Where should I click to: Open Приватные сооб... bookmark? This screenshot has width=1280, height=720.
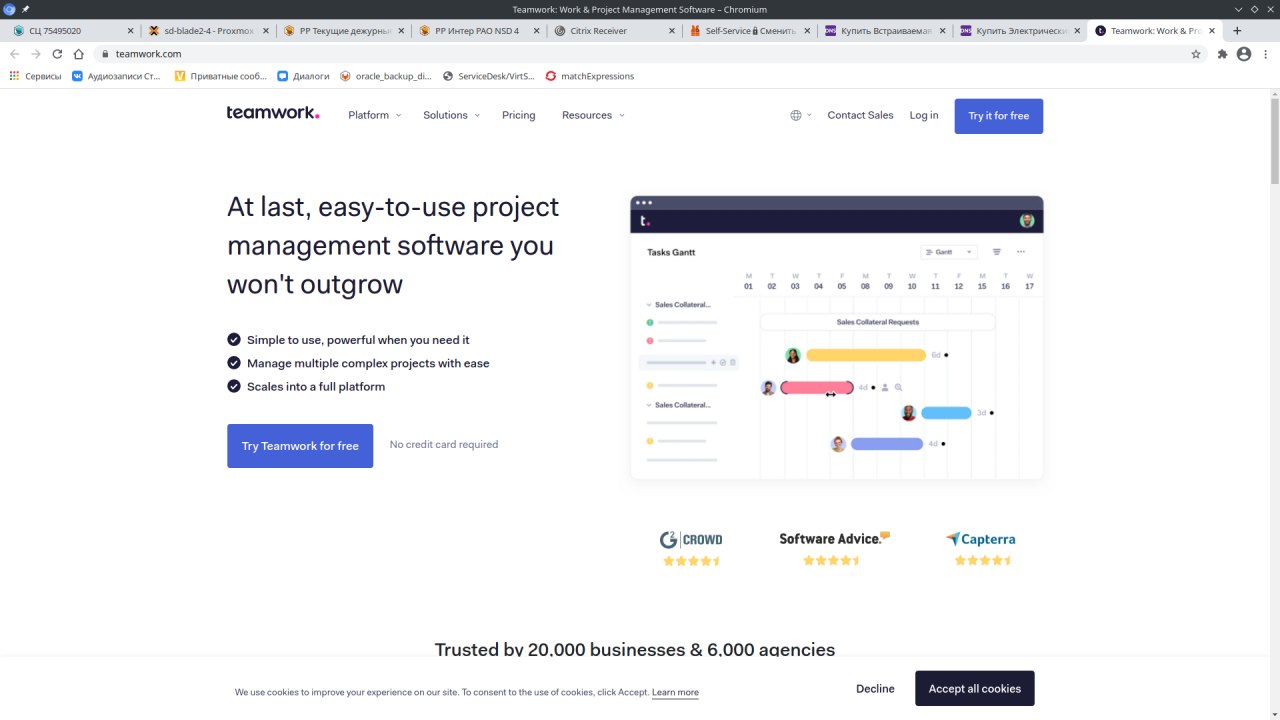(221, 76)
